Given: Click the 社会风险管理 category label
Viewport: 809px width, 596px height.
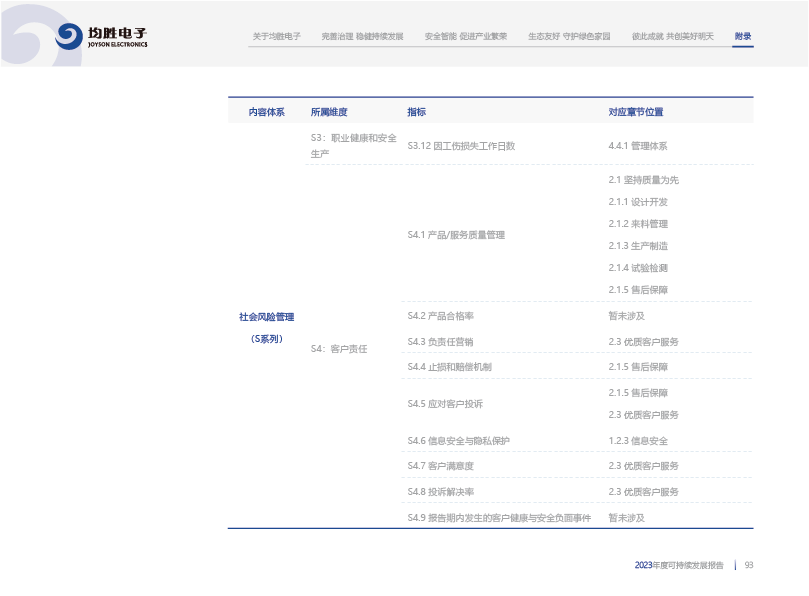Looking at the screenshot, I should click(x=266, y=317).
